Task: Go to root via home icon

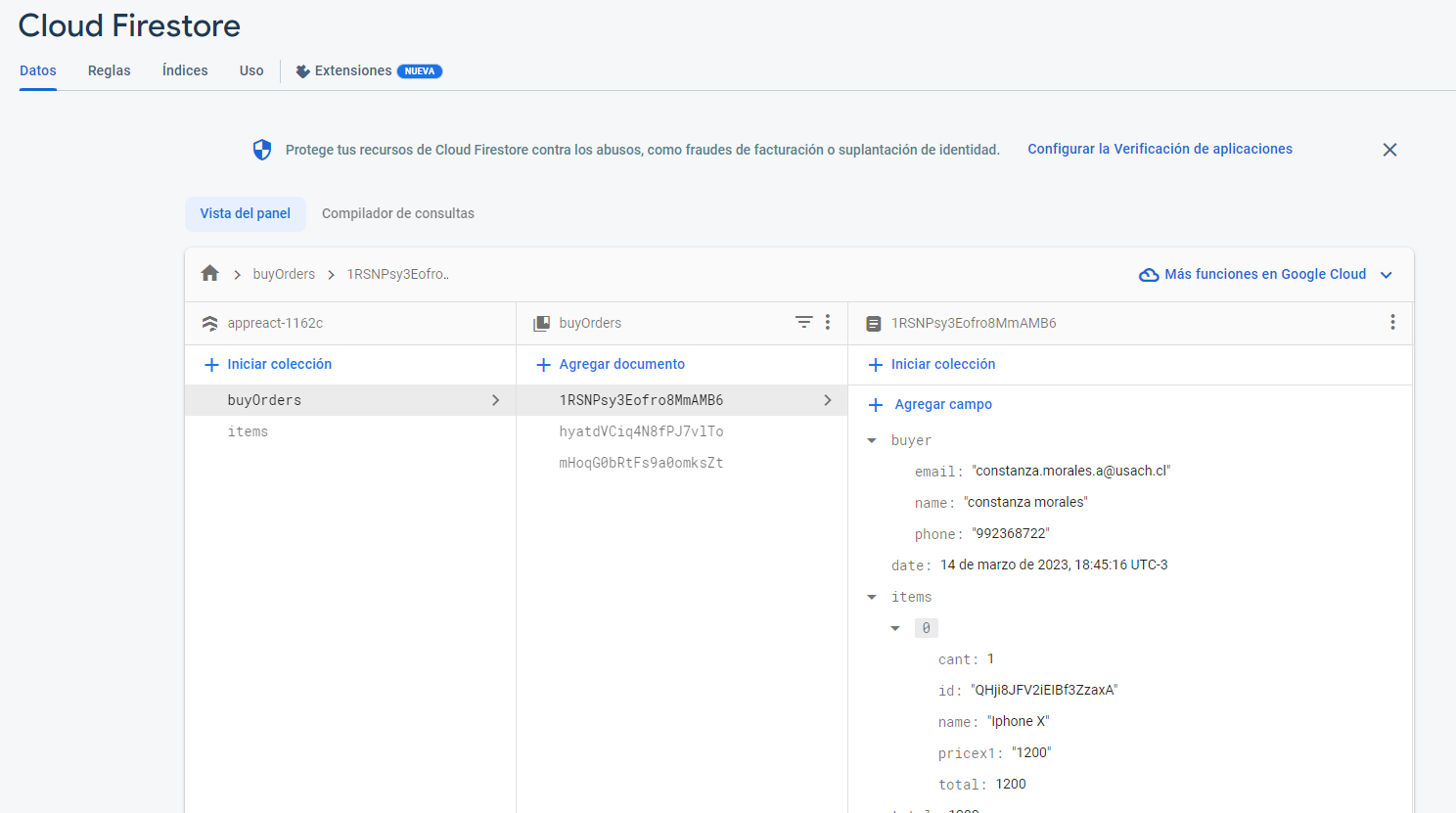Action: 210,274
